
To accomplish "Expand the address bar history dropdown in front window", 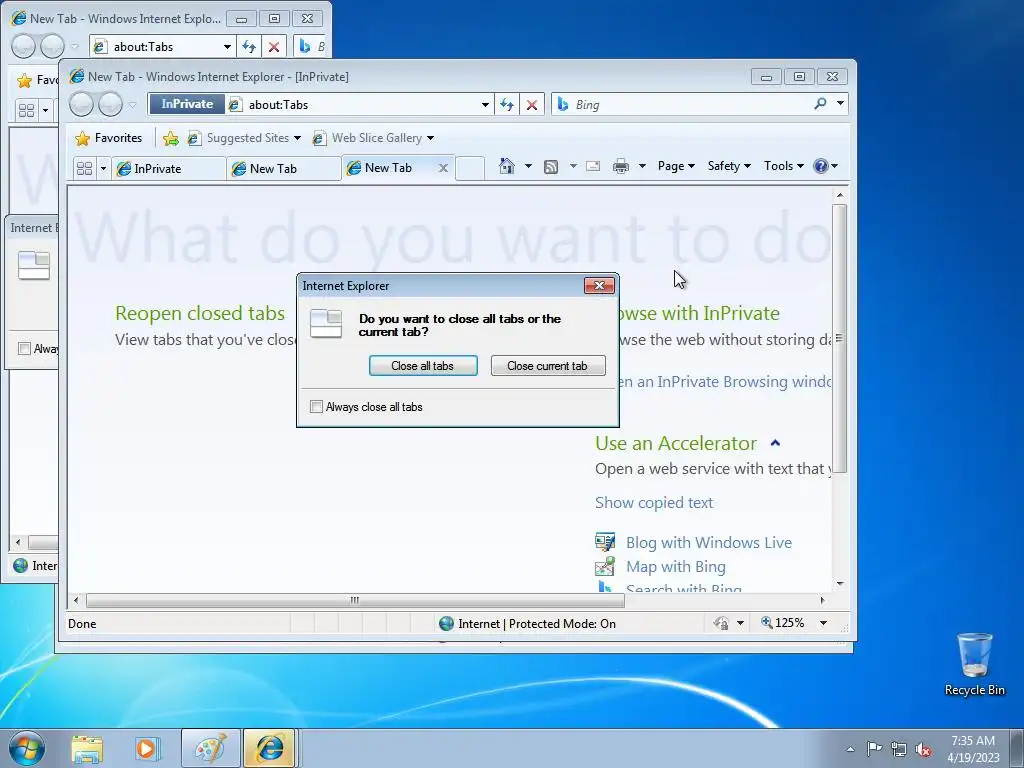I will [x=485, y=104].
